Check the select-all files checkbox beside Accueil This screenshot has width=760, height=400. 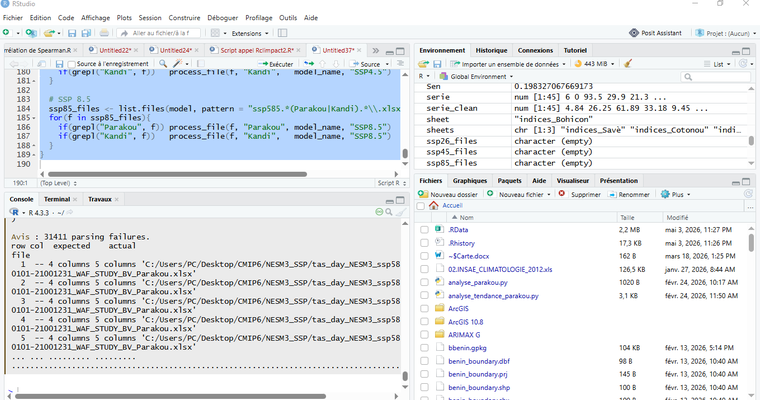click(421, 206)
